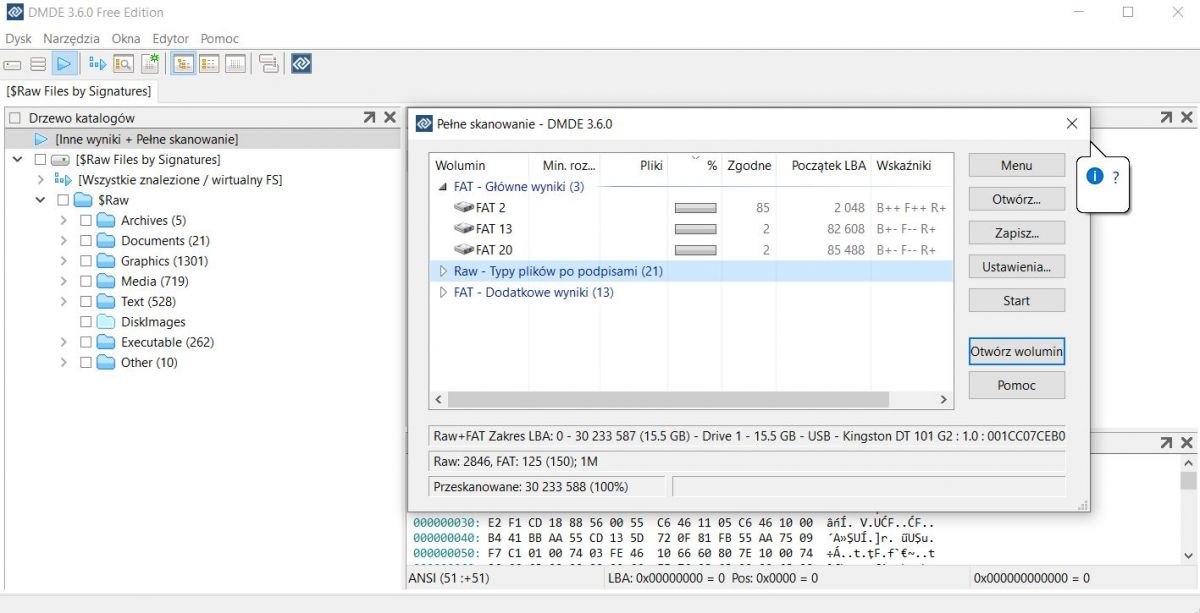Click the Menu button in scan dialog
Viewport: 1200px width, 613px height.
click(1016, 166)
